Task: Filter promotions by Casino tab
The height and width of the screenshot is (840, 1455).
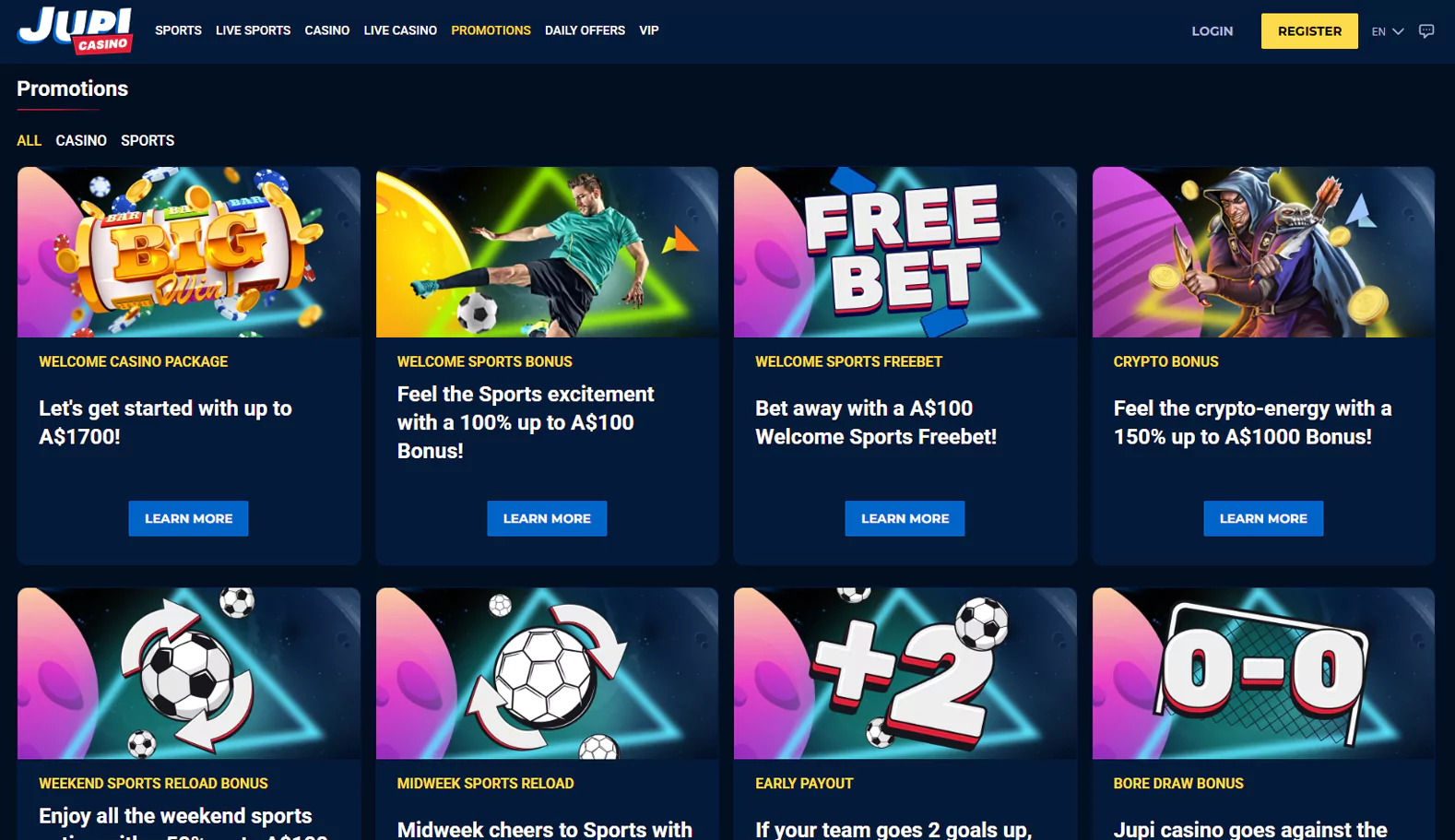Action: coord(81,141)
